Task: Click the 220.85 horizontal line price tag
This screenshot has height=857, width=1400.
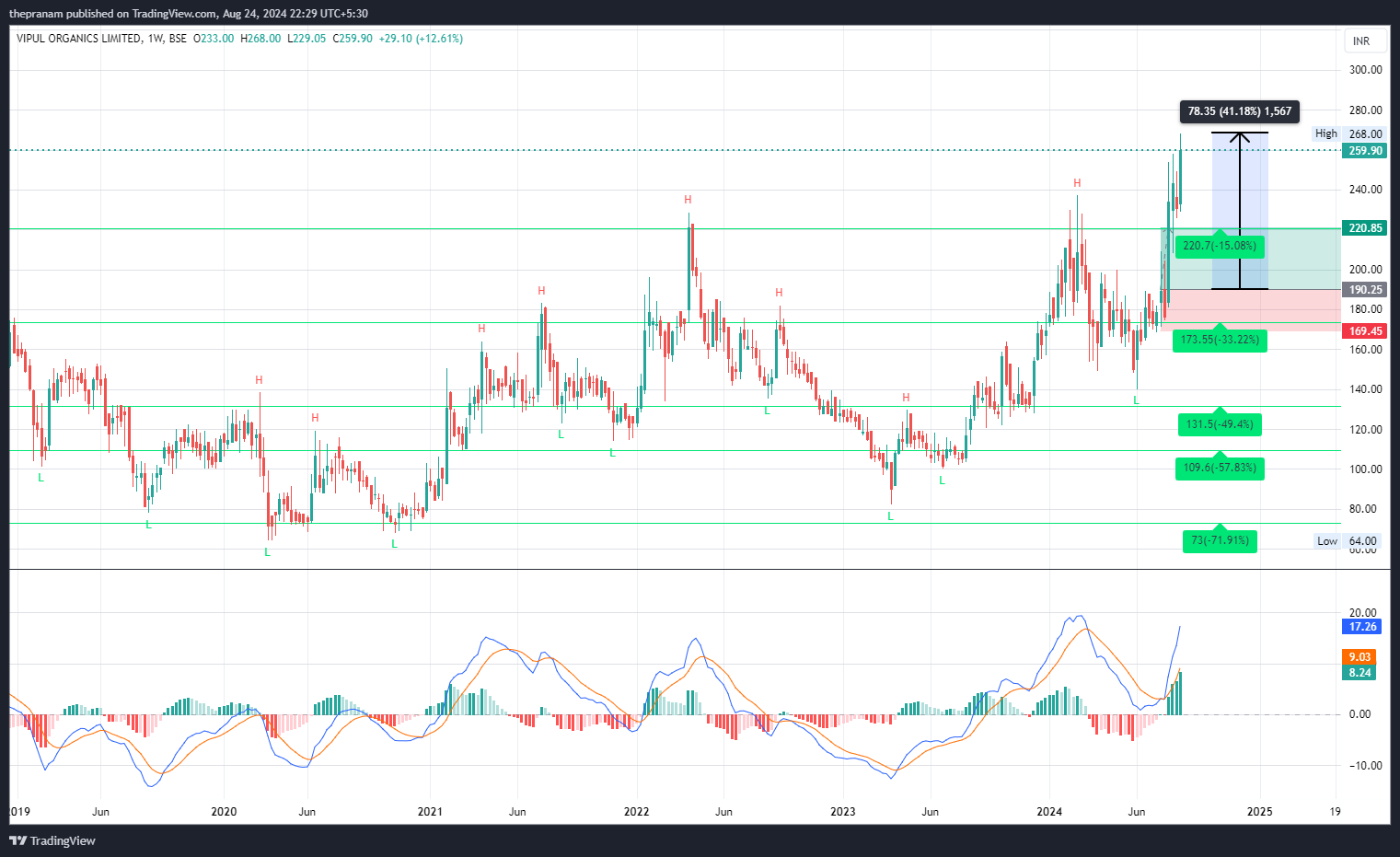Action: click(1364, 228)
